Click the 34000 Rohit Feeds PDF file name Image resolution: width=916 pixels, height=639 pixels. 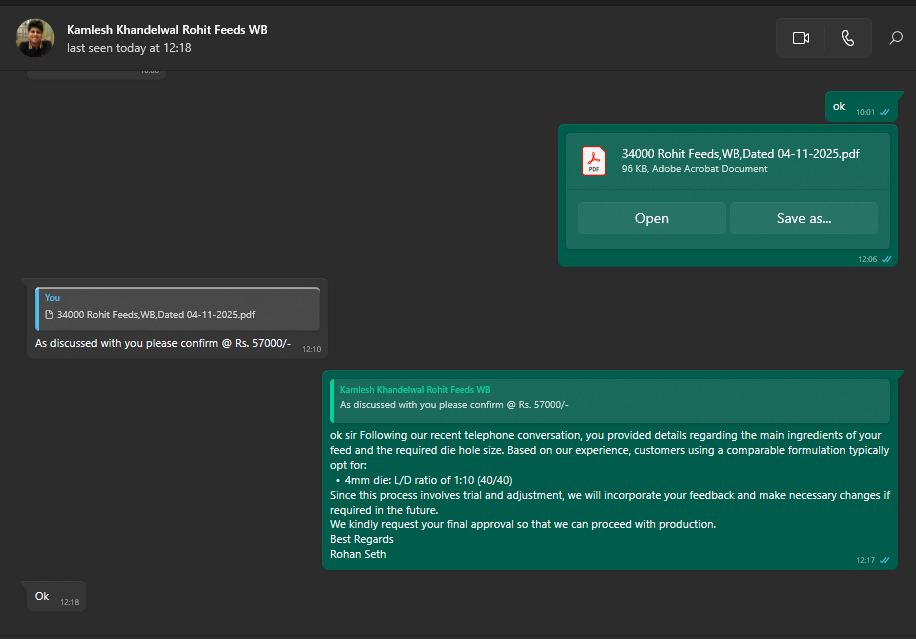click(x=740, y=153)
